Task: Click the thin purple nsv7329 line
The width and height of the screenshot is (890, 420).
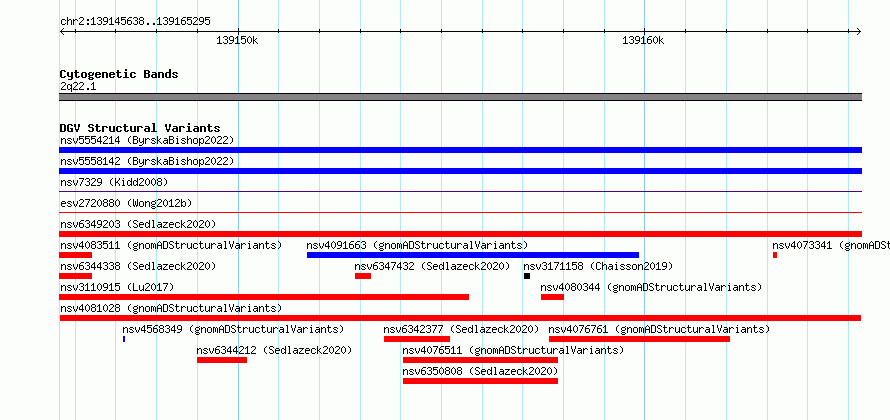Action: pyautogui.click(x=460, y=192)
